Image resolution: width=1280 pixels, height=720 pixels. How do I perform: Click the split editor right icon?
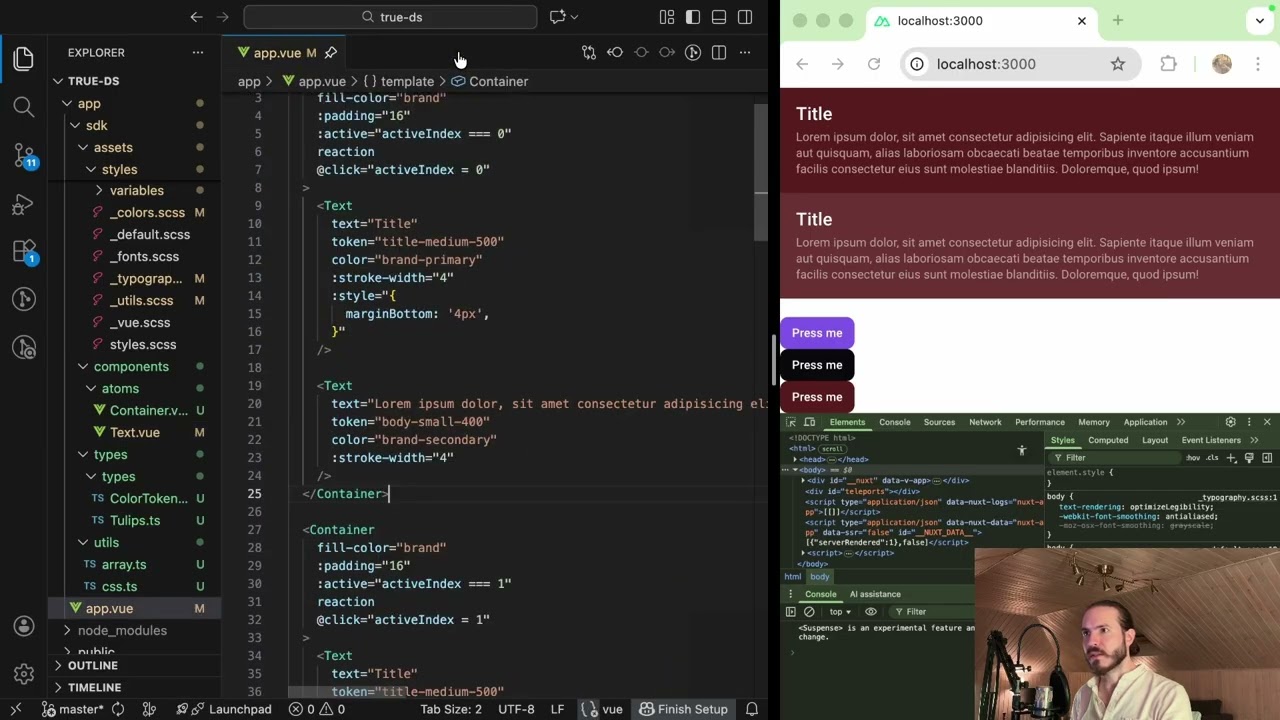click(x=719, y=52)
